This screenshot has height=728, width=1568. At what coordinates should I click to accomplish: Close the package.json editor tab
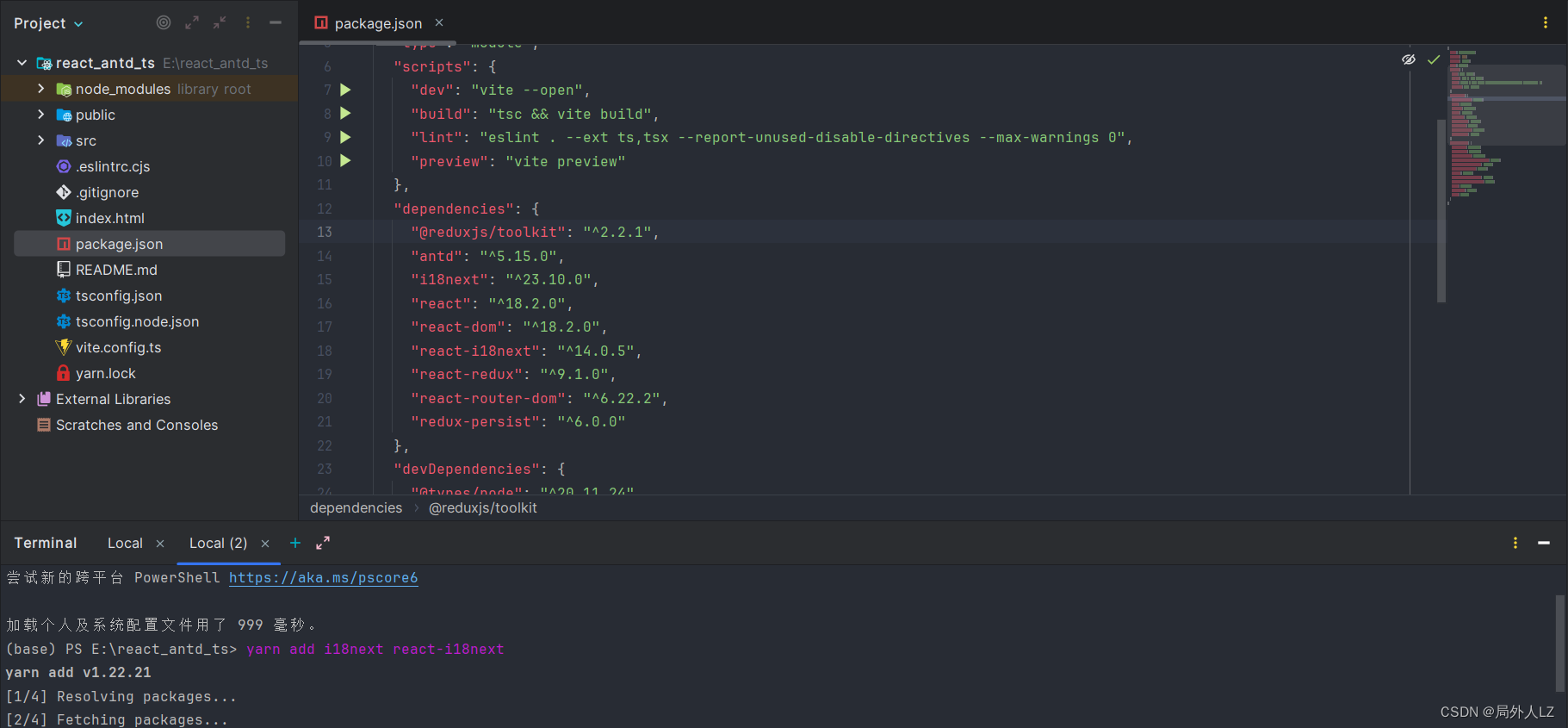[x=439, y=22]
